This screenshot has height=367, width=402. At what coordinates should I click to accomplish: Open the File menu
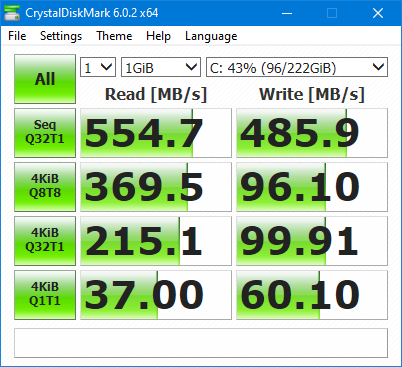17,36
